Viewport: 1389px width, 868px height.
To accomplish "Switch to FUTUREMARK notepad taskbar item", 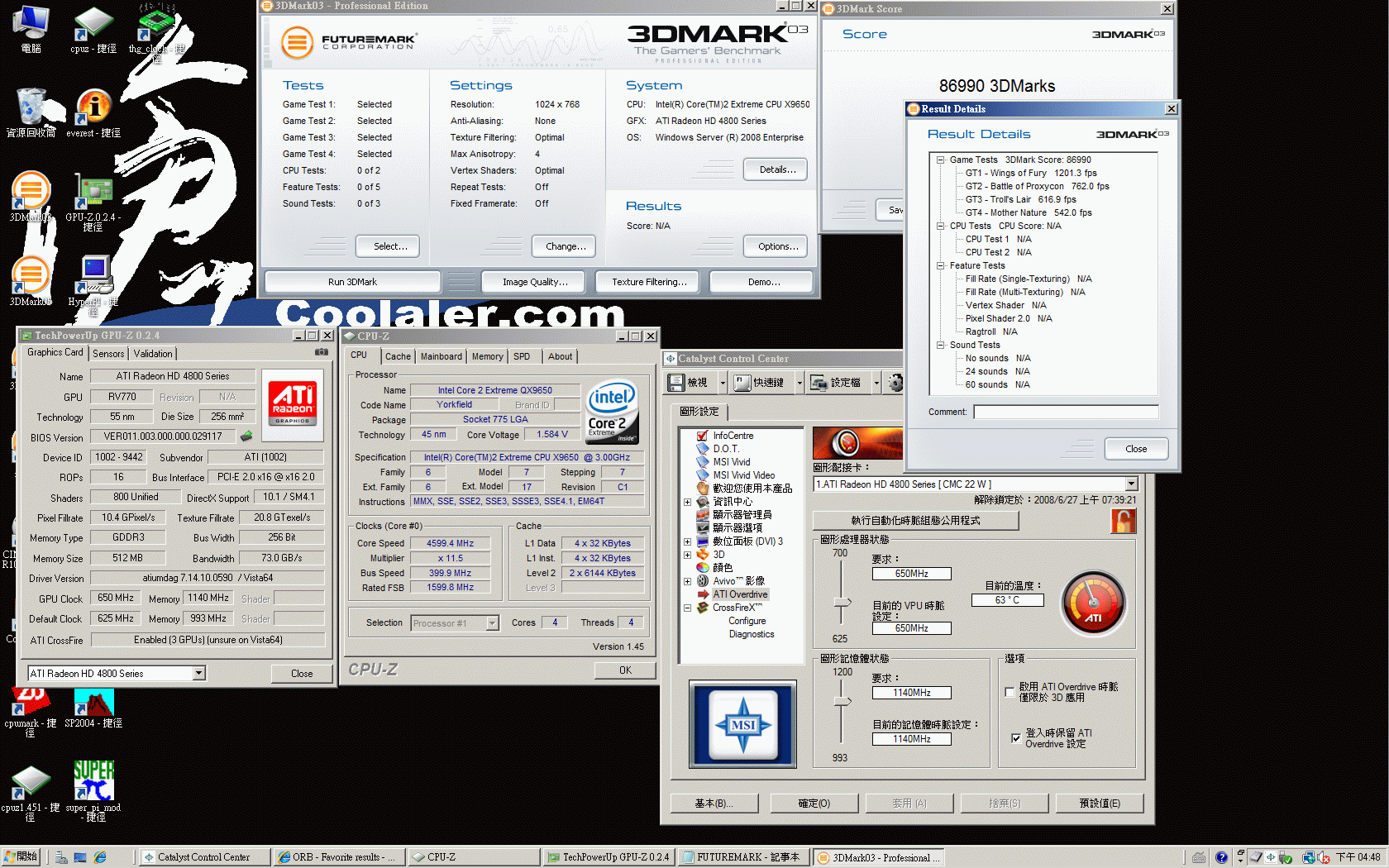I will [742, 857].
